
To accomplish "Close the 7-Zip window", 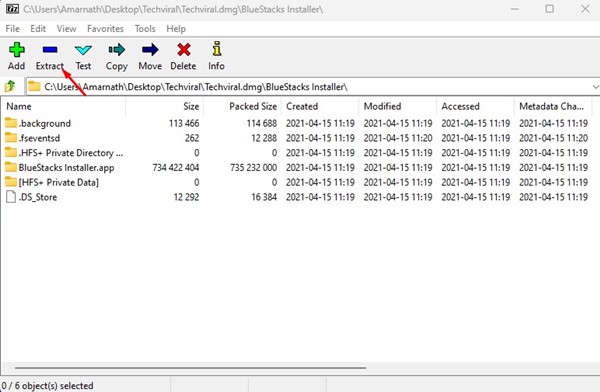I will [x=585, y=9].
